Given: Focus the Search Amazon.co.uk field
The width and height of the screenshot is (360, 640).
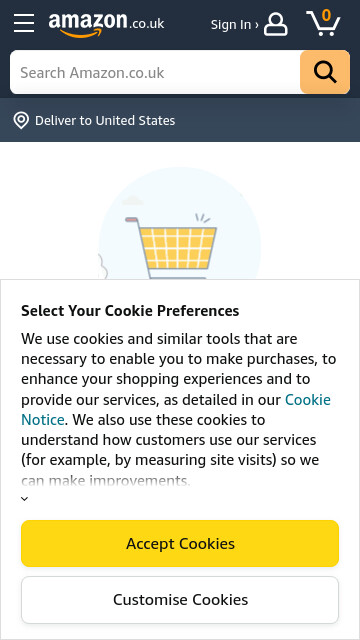Looking at the screenshot, I should click(x=155, y=72).
